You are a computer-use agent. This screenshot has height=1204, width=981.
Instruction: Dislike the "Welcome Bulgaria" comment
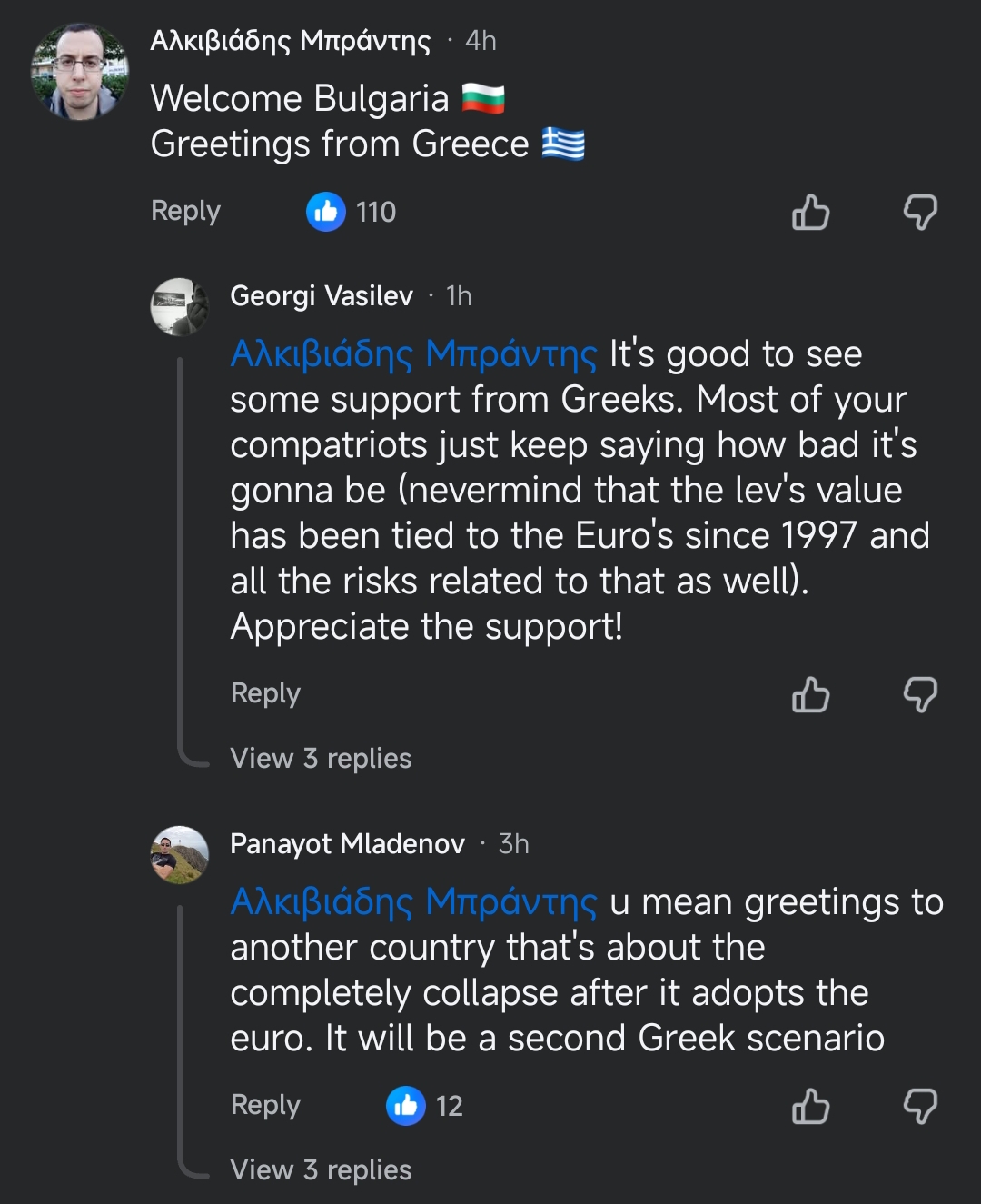tap(919, 213)
